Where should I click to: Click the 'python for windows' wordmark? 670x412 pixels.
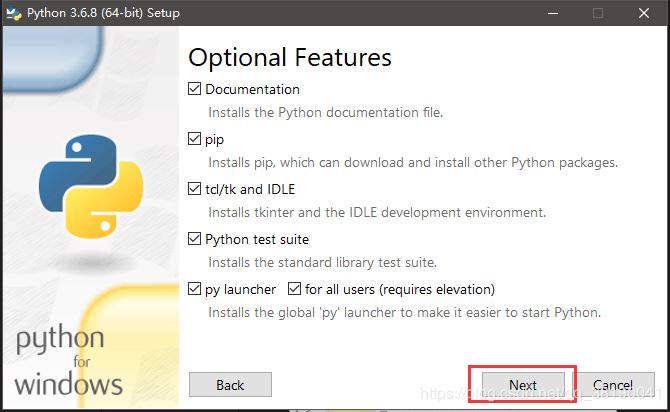tap(69, 359)
